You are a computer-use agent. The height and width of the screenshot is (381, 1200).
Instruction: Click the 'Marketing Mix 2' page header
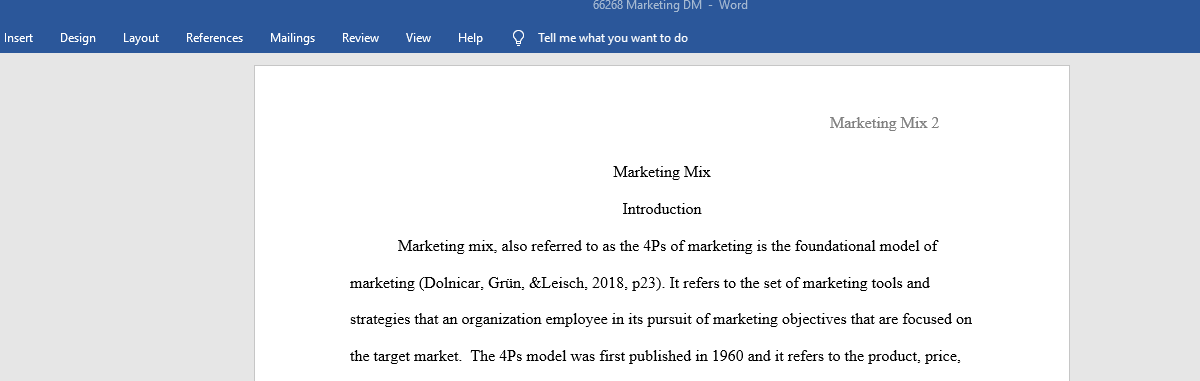pos(884,123)
